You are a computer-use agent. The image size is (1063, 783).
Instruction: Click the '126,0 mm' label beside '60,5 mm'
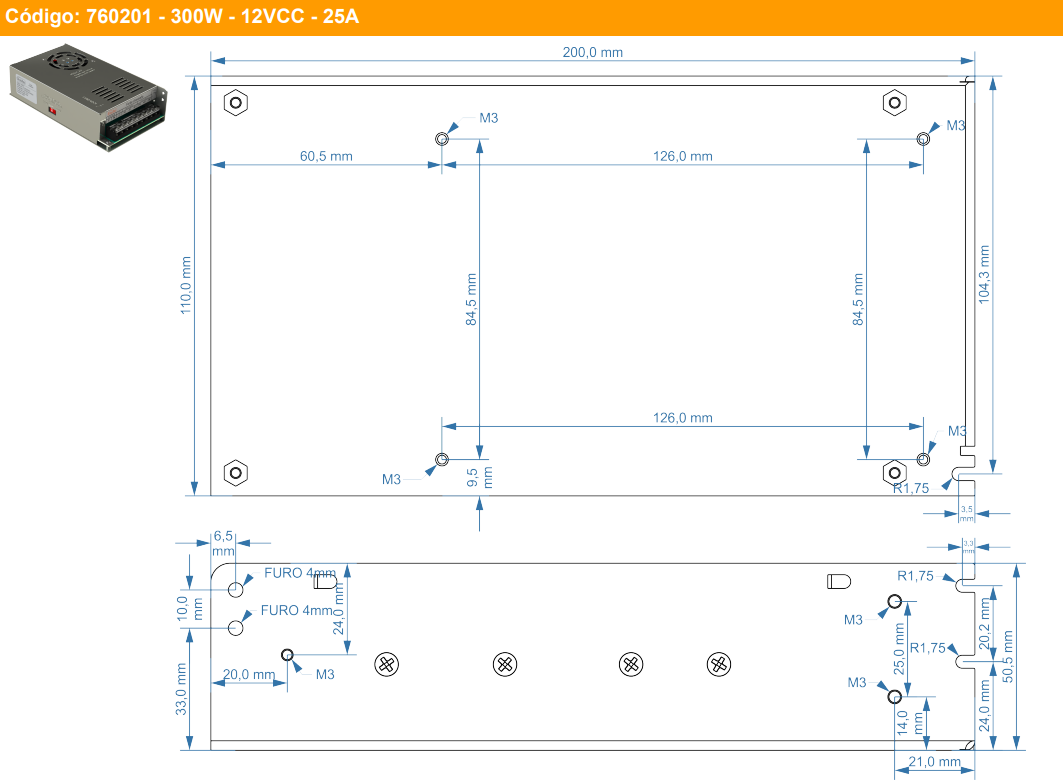[683, 156]
